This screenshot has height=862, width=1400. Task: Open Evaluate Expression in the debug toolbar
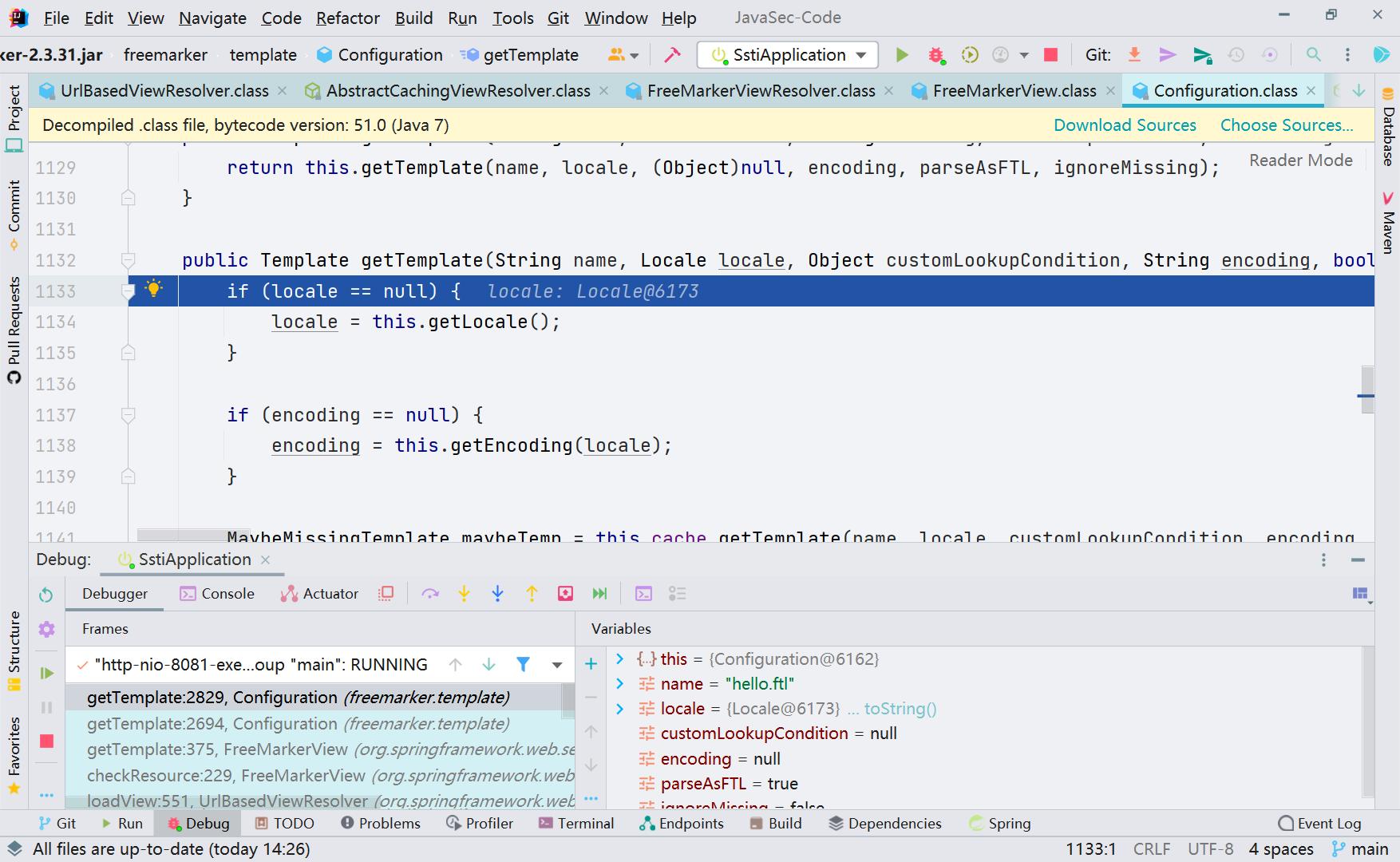(643, 593)
